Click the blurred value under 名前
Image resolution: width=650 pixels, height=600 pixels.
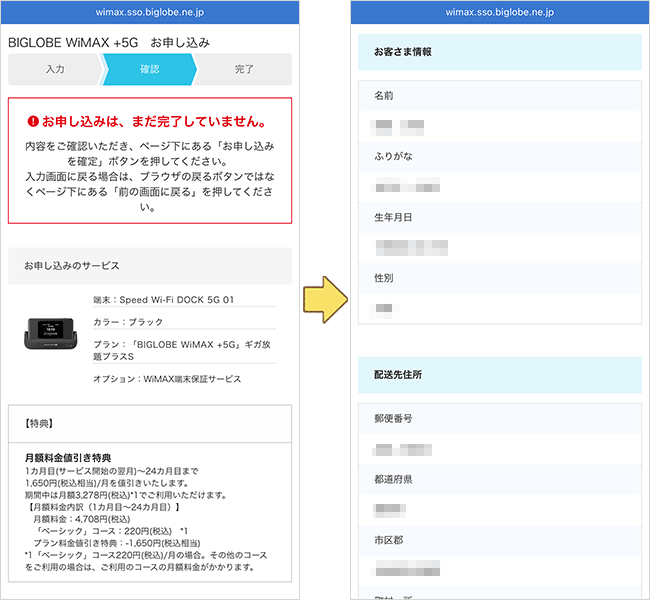coord(398,127)
